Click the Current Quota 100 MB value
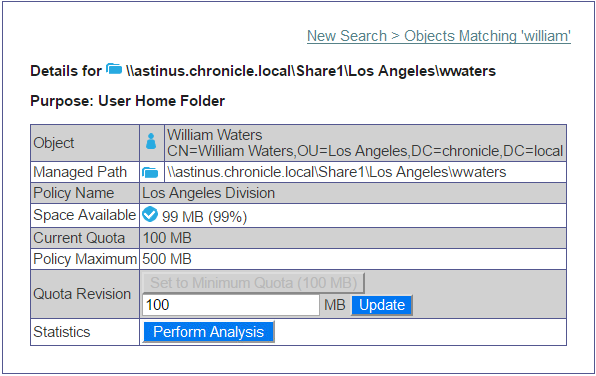 (x=167, y=238)
